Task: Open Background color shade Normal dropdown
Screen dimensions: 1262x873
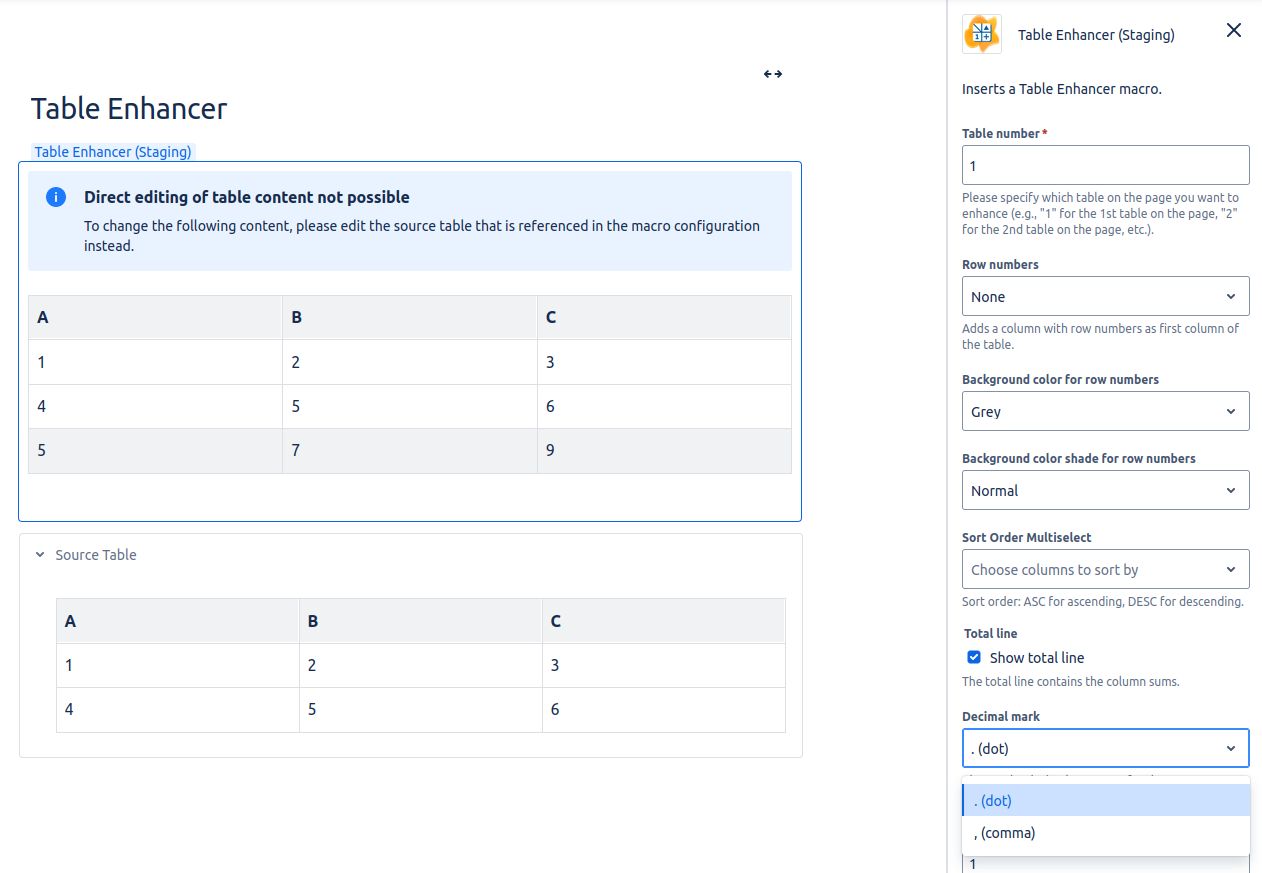Action: click(1105, 490)
